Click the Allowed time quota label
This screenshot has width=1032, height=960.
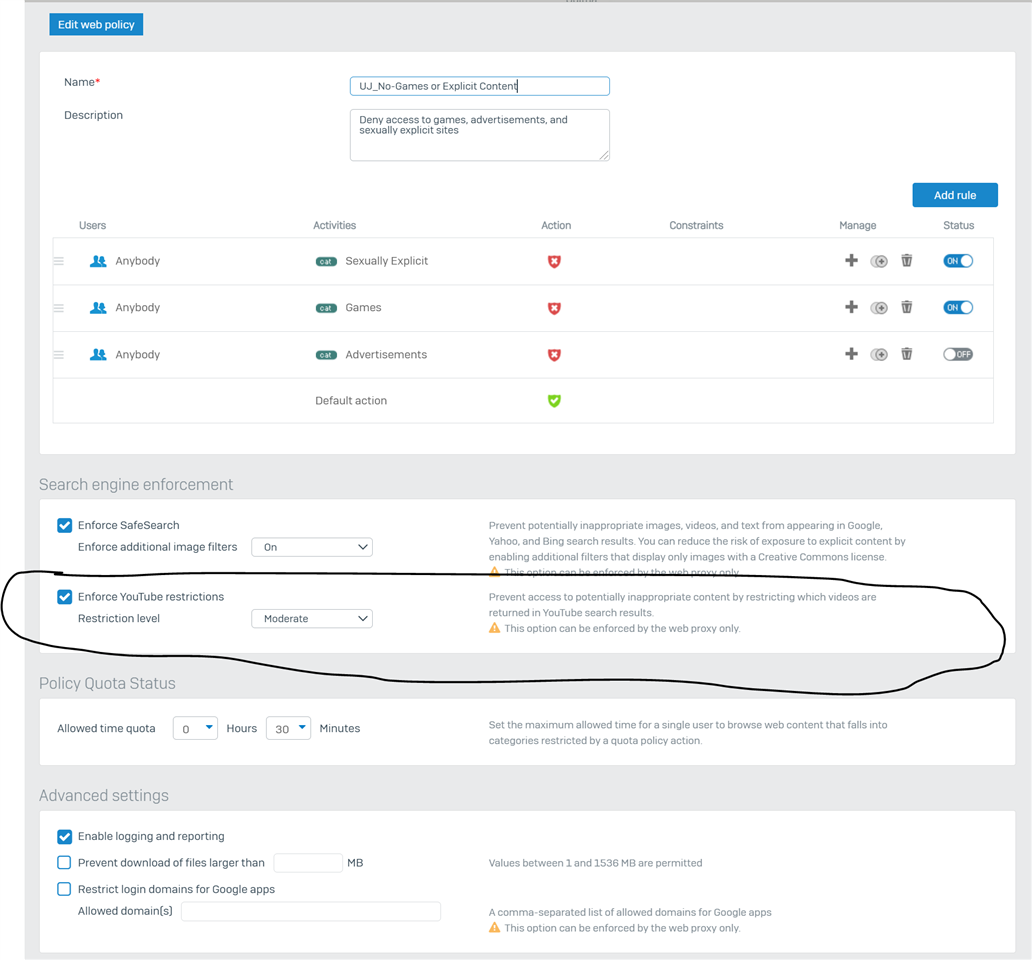(x=106, y=728)
